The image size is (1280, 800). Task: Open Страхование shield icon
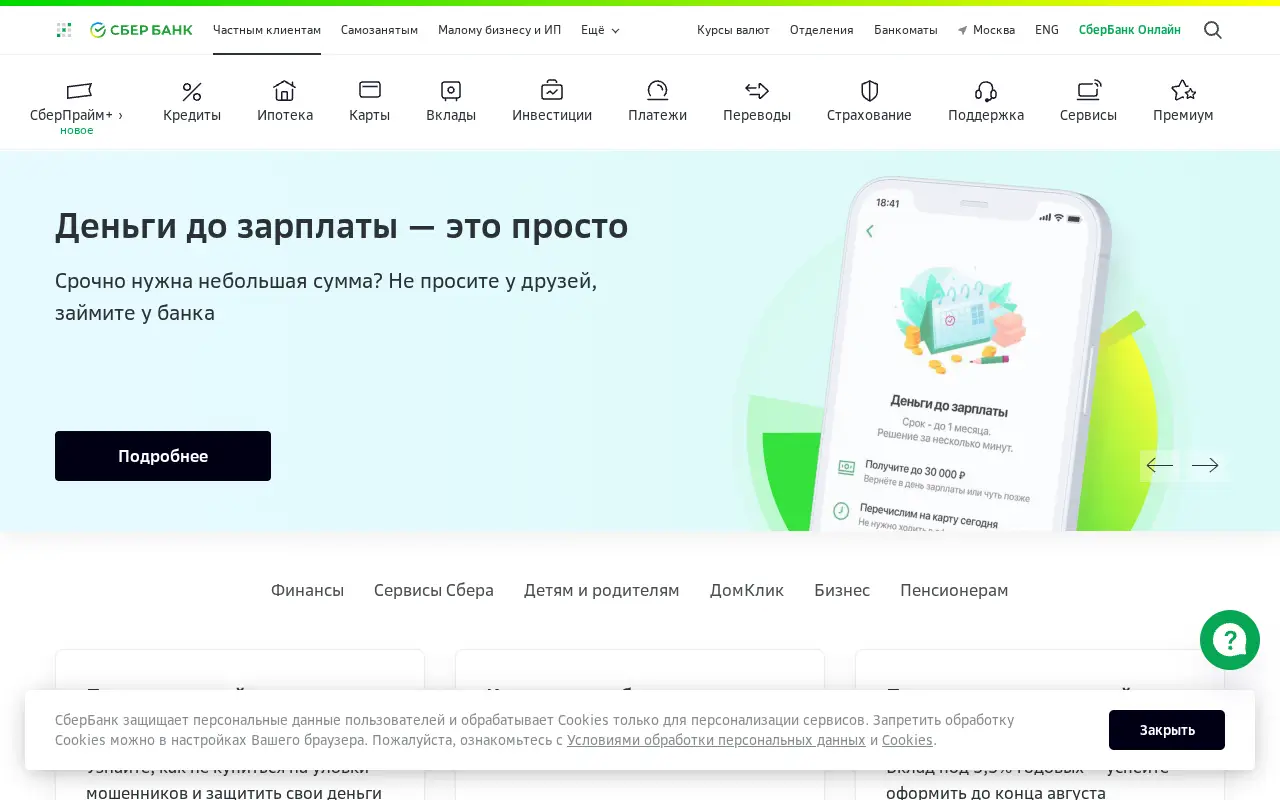[869, 91]
